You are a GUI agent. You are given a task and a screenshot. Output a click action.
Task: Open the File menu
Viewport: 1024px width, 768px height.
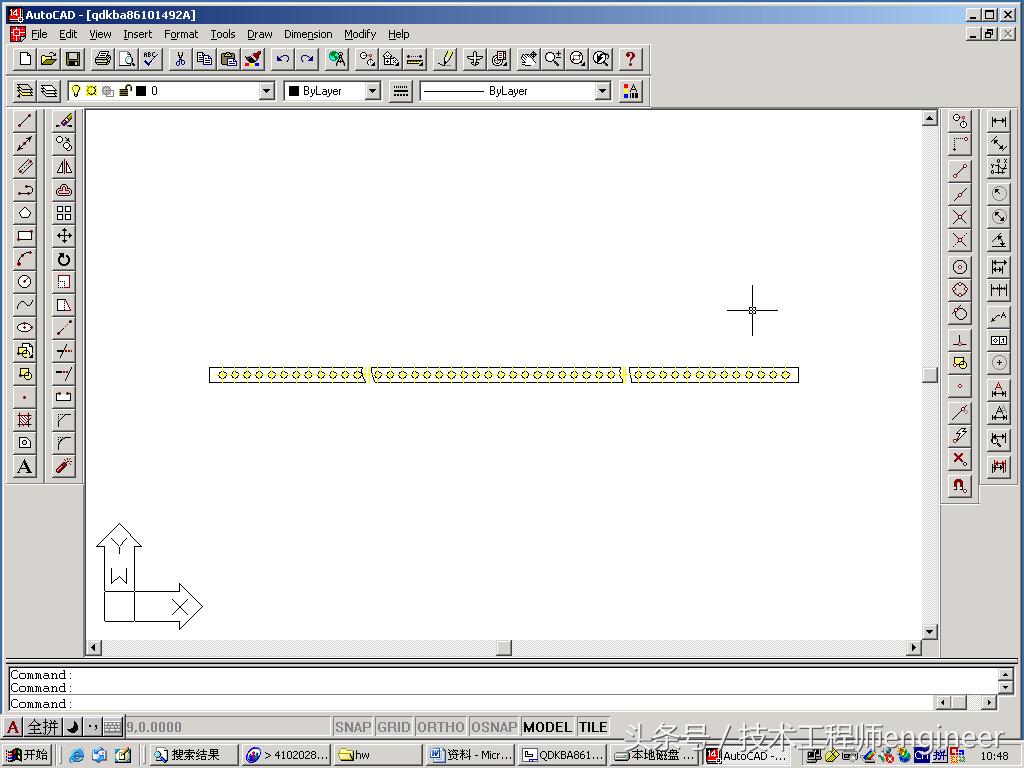[39, 34]
